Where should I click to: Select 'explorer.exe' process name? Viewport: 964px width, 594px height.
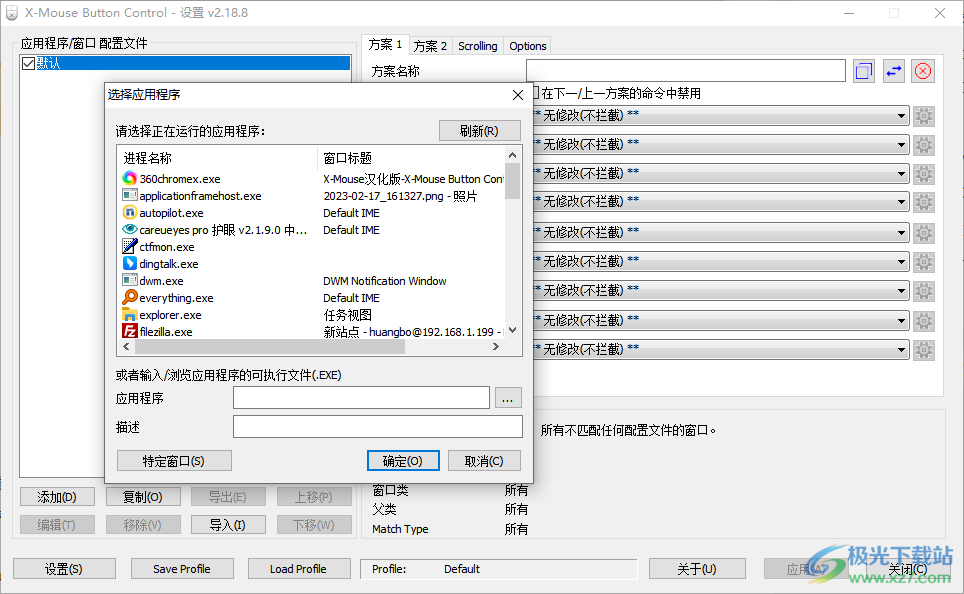point(170,315)
